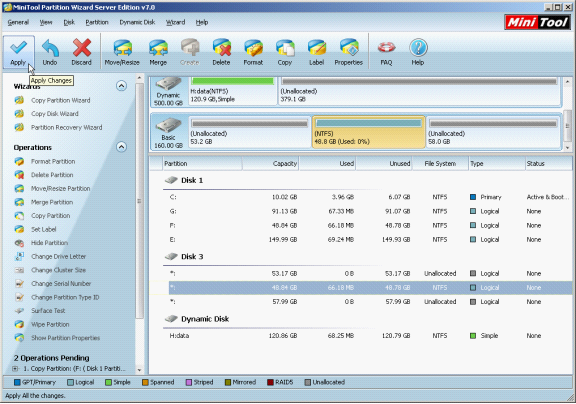
Task: Expand pending operation 1 Copy Partition
Action: (x=15, y=368)
